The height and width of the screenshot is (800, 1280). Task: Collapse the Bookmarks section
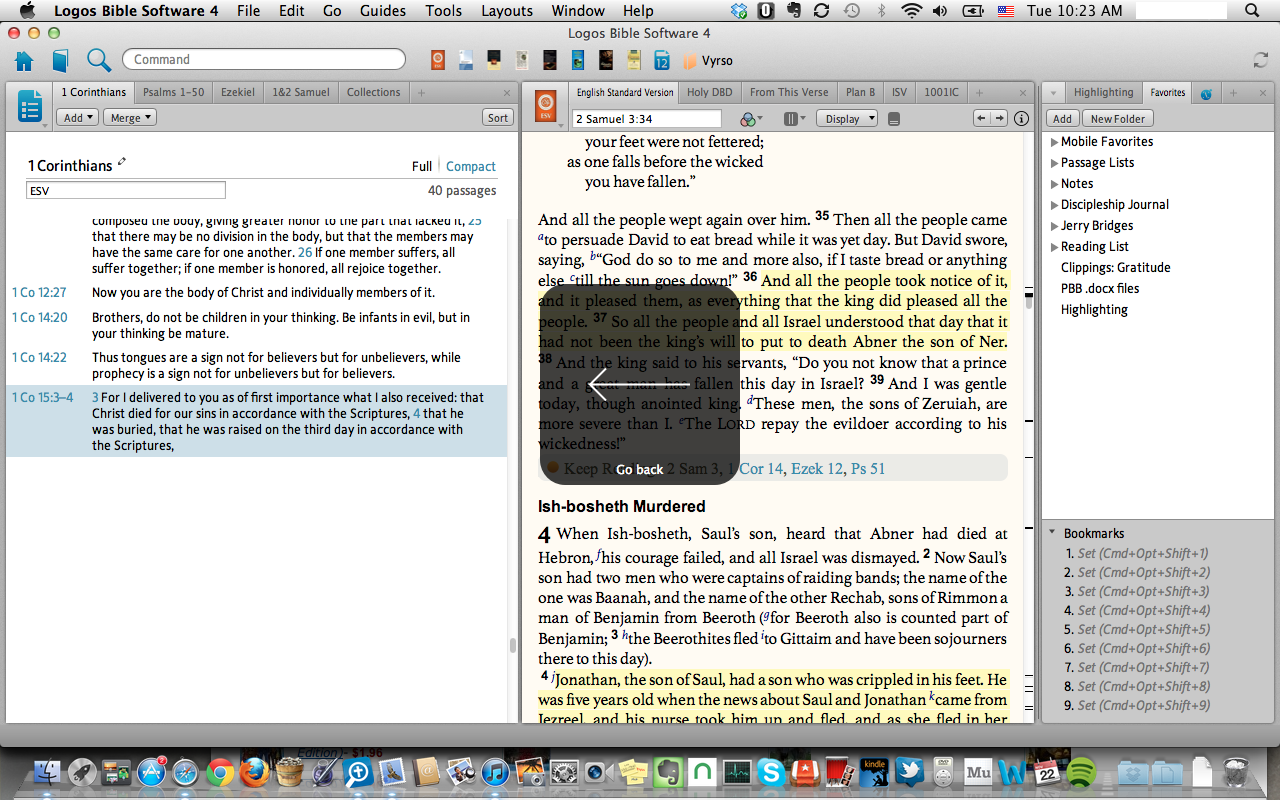point(1052,534)
